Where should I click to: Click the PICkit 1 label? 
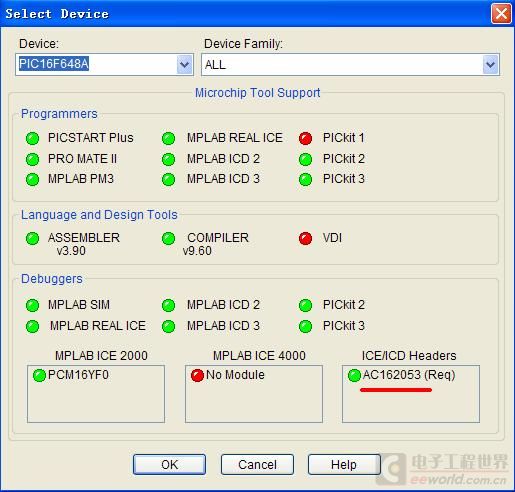(x=344, y=138)
